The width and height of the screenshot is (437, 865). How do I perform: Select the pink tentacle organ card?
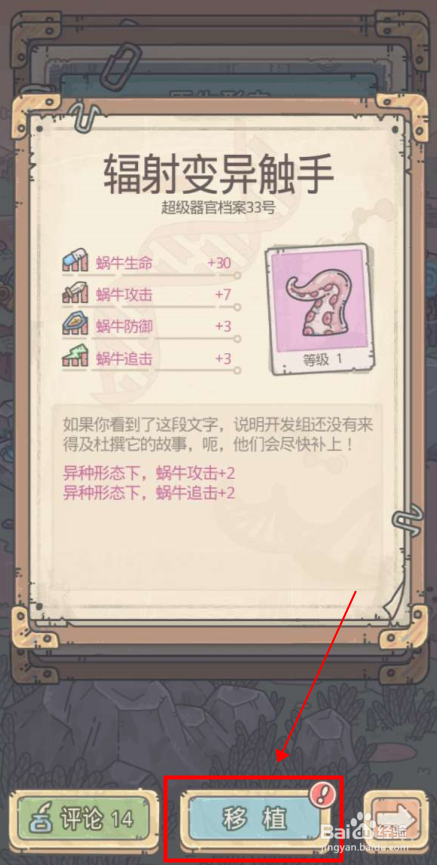[318, 308]
